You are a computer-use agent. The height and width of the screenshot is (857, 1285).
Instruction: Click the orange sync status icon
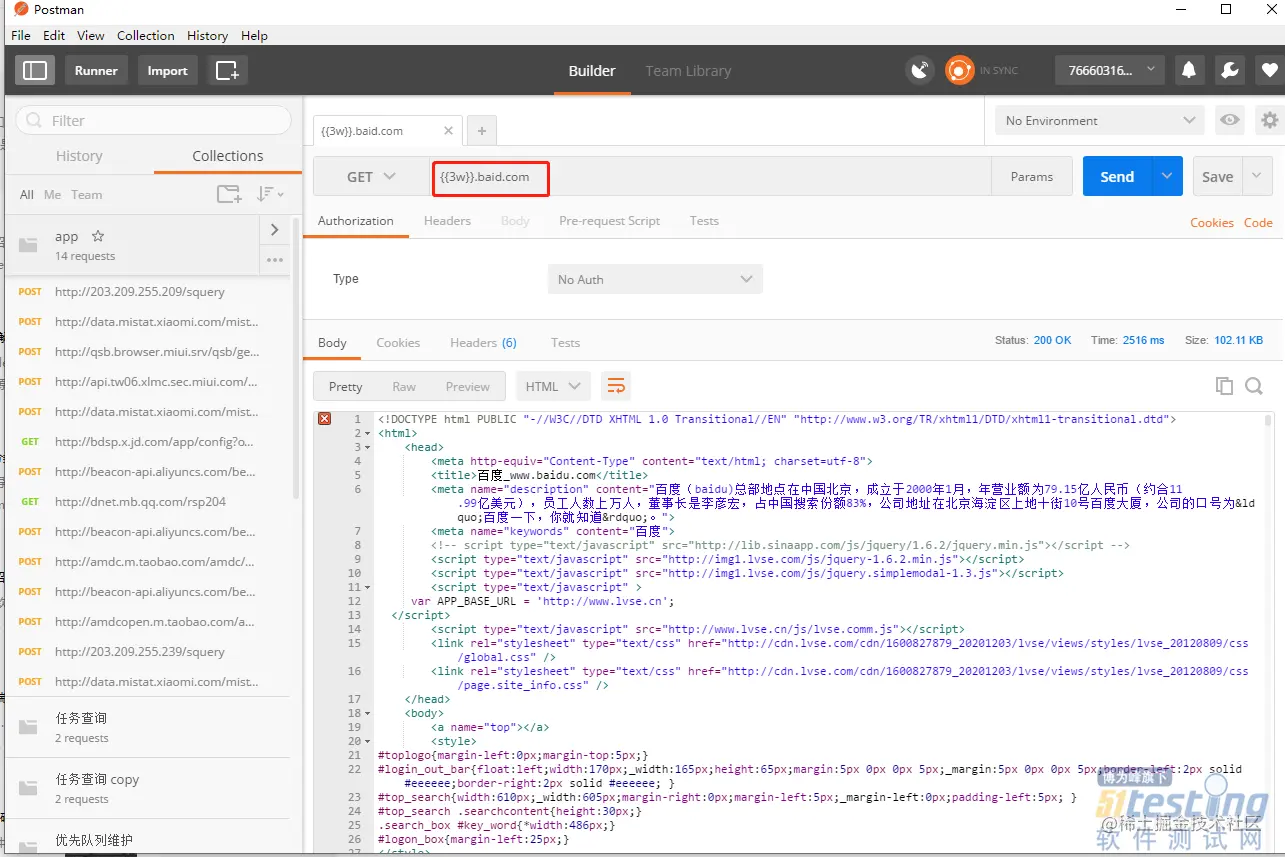click(x=960, y=70)
